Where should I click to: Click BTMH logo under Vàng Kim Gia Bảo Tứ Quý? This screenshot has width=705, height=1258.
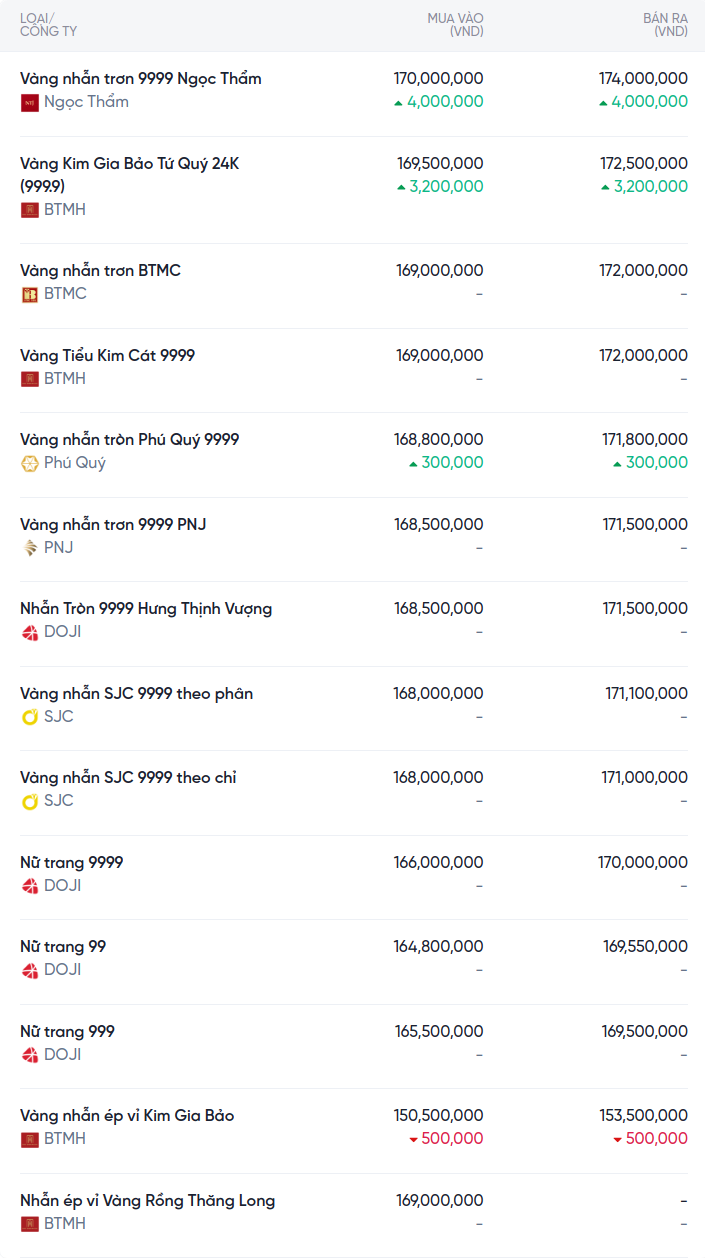(x=30, y=210)
